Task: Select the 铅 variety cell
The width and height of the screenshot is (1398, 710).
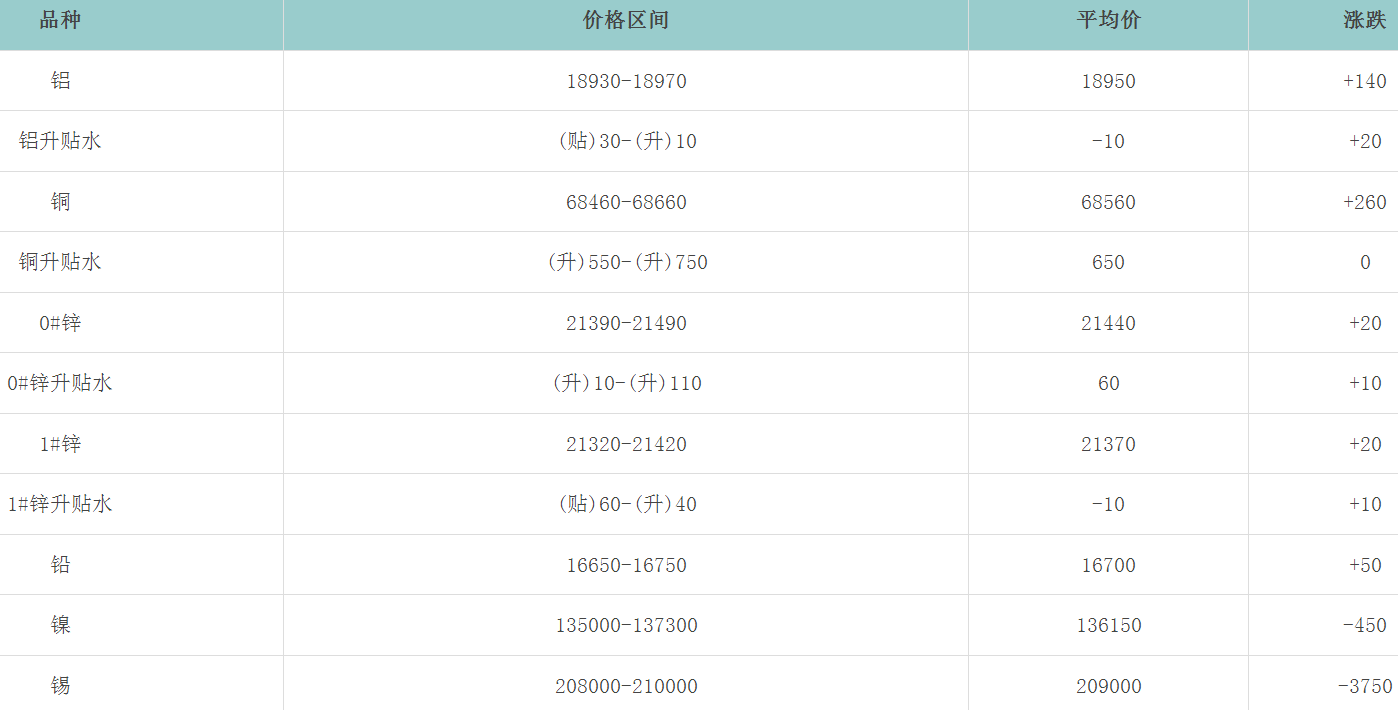Action: (61, 565)
